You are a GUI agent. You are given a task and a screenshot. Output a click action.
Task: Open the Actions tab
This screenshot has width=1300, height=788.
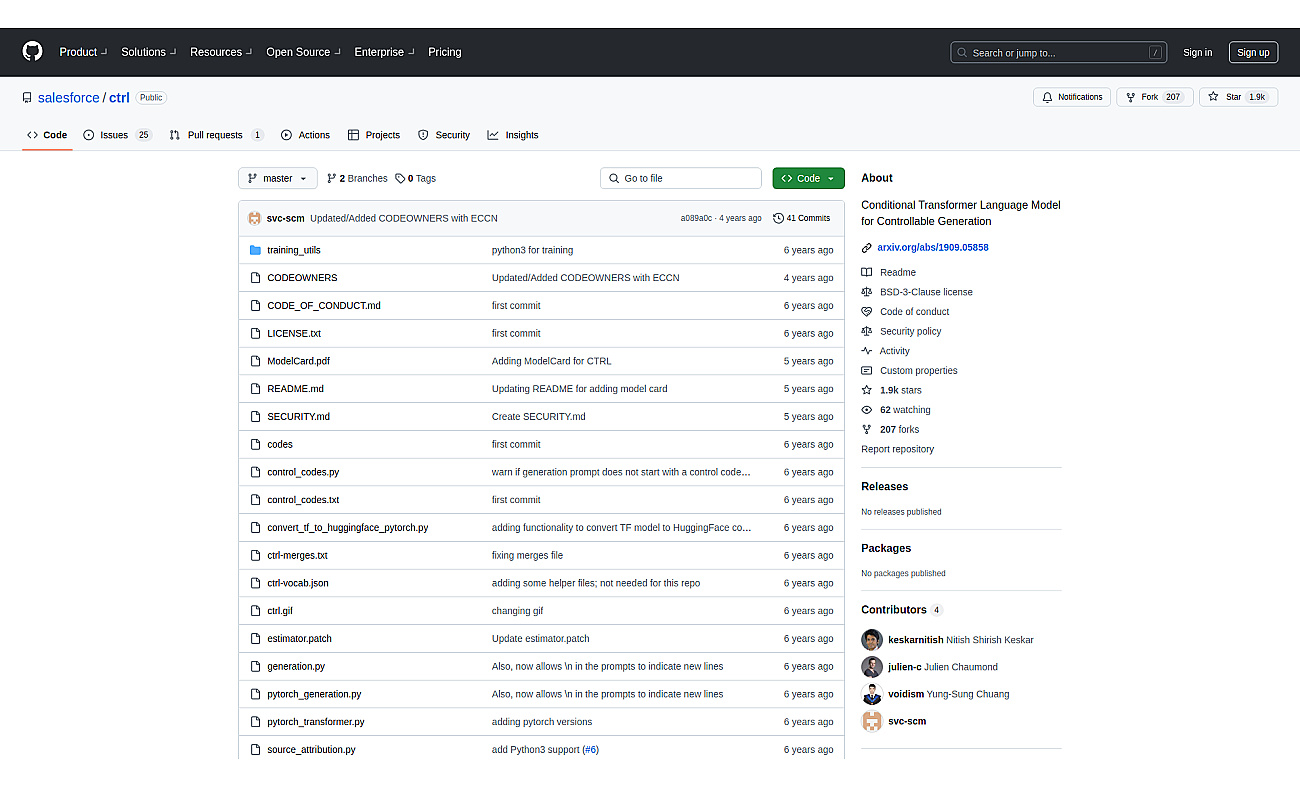click(305, 135)
